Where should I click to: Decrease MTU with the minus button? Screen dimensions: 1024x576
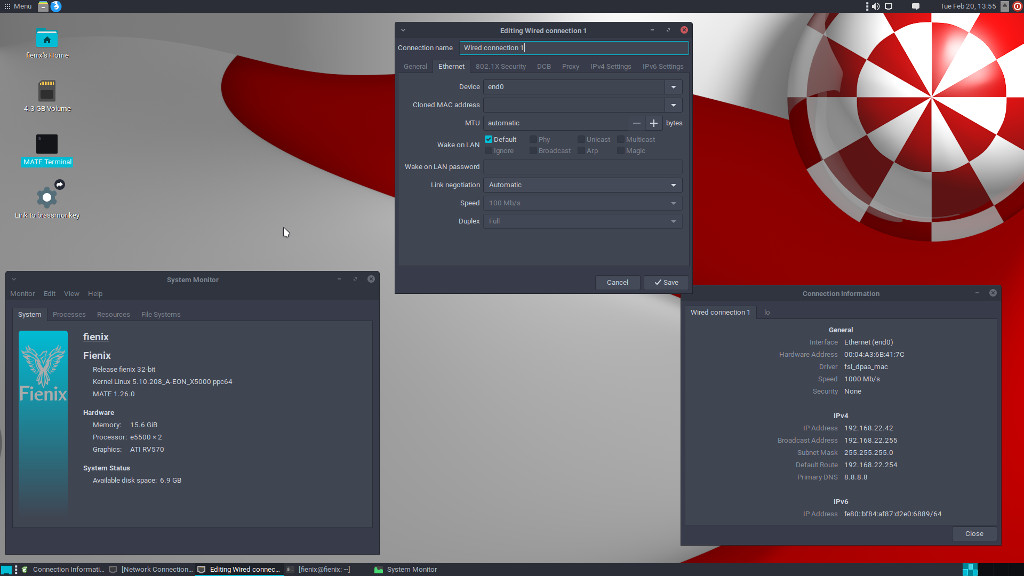tap(637, 123)
